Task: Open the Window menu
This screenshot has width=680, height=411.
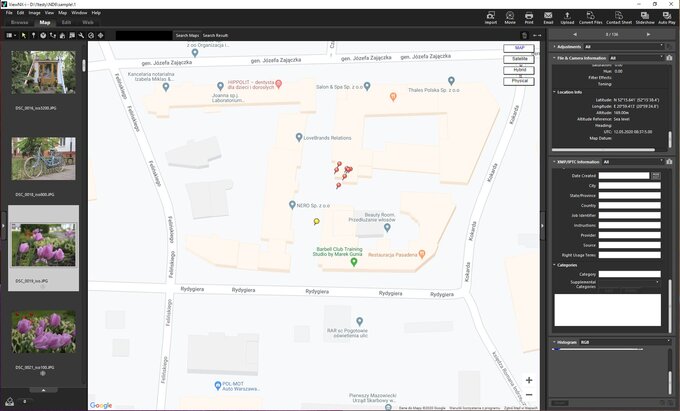Action: click(x=79, y=13)
